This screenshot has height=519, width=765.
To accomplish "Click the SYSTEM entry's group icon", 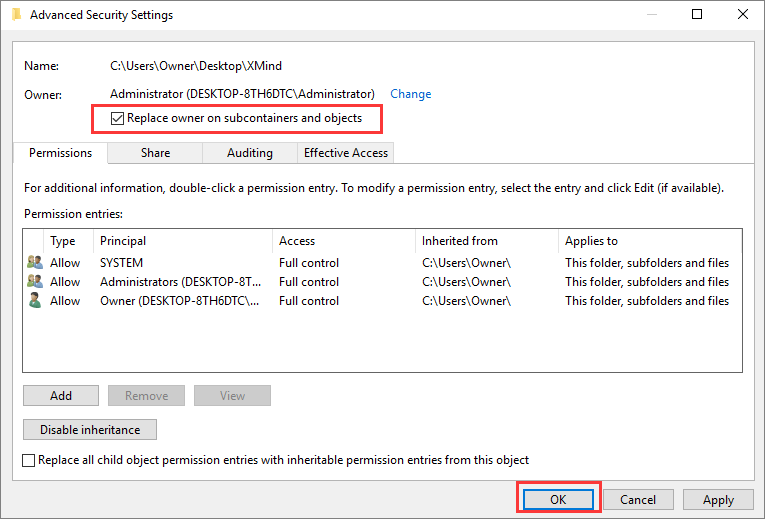I will [x=35, y=263].
